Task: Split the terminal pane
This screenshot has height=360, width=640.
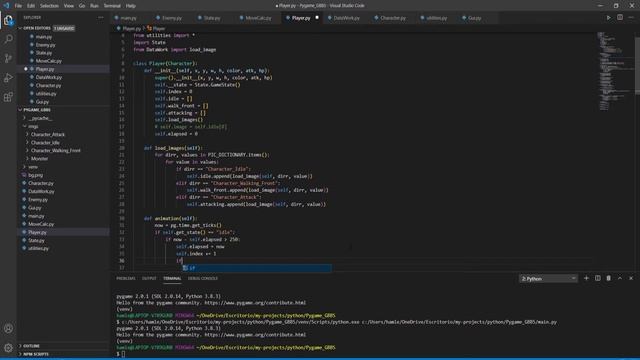Action: [598, 278]
